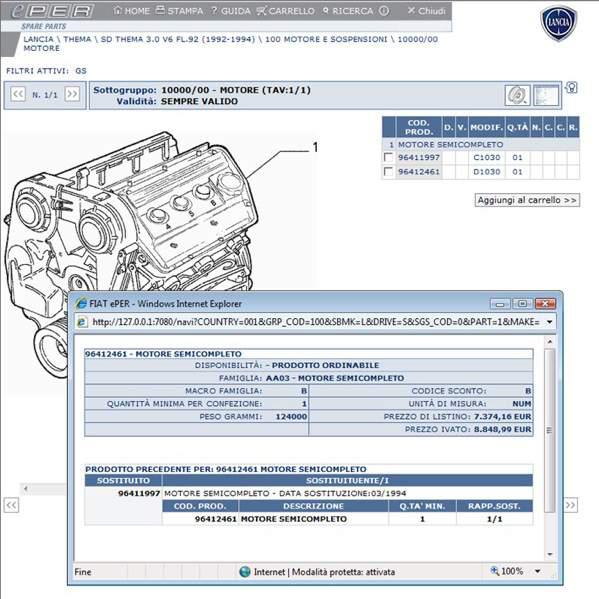Click left arrow of drawing horizontal scrollbar
Screen dimensions: 599x599
[x=25, y=488]
